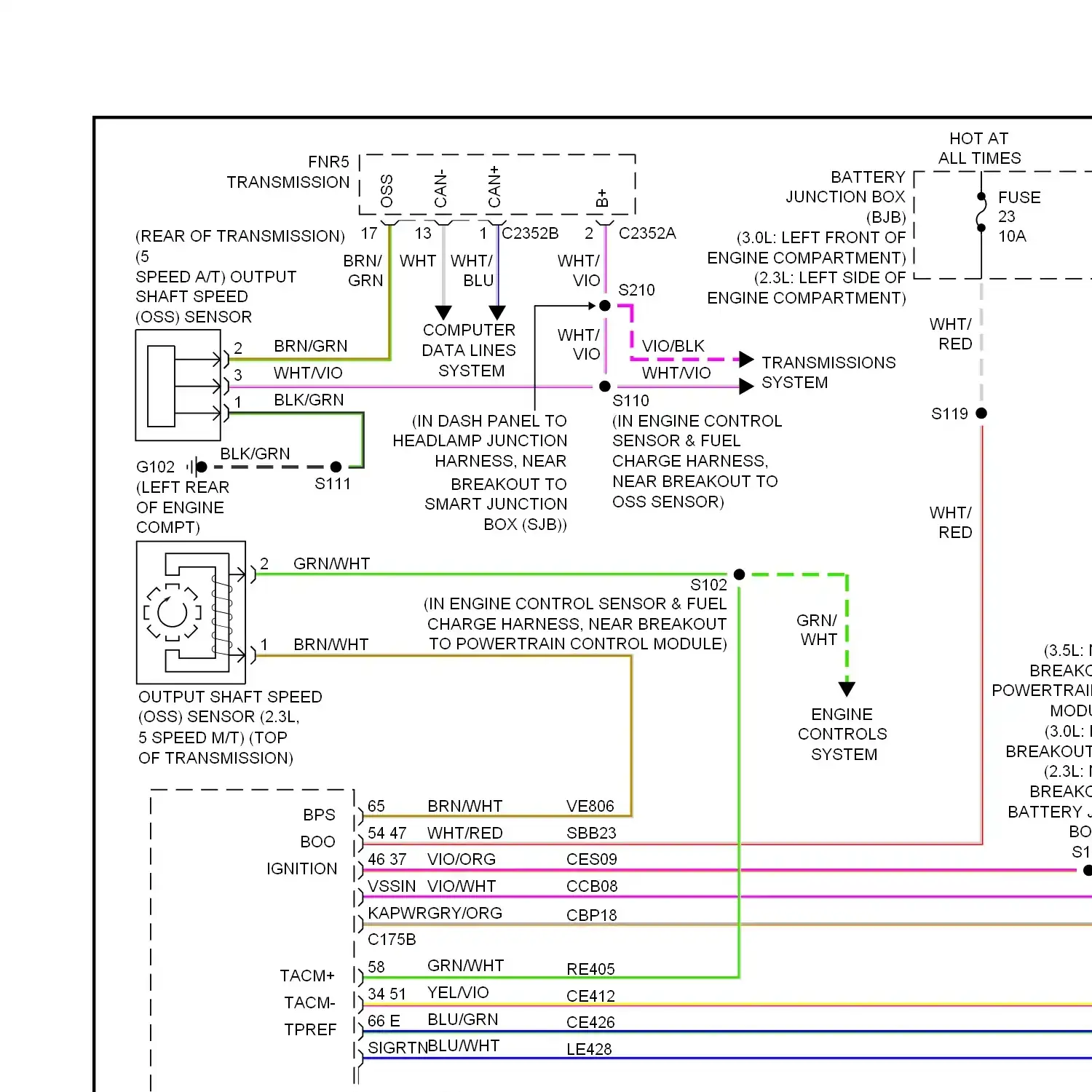Click circuit code RE405
The image size is (1092, 1092).
(590, 969)
